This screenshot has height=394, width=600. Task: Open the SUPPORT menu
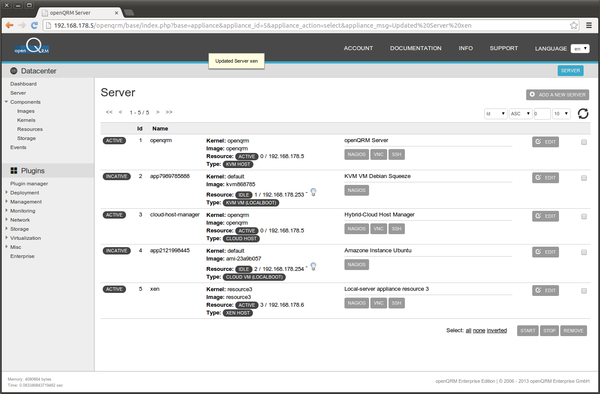tap(504, 48)
